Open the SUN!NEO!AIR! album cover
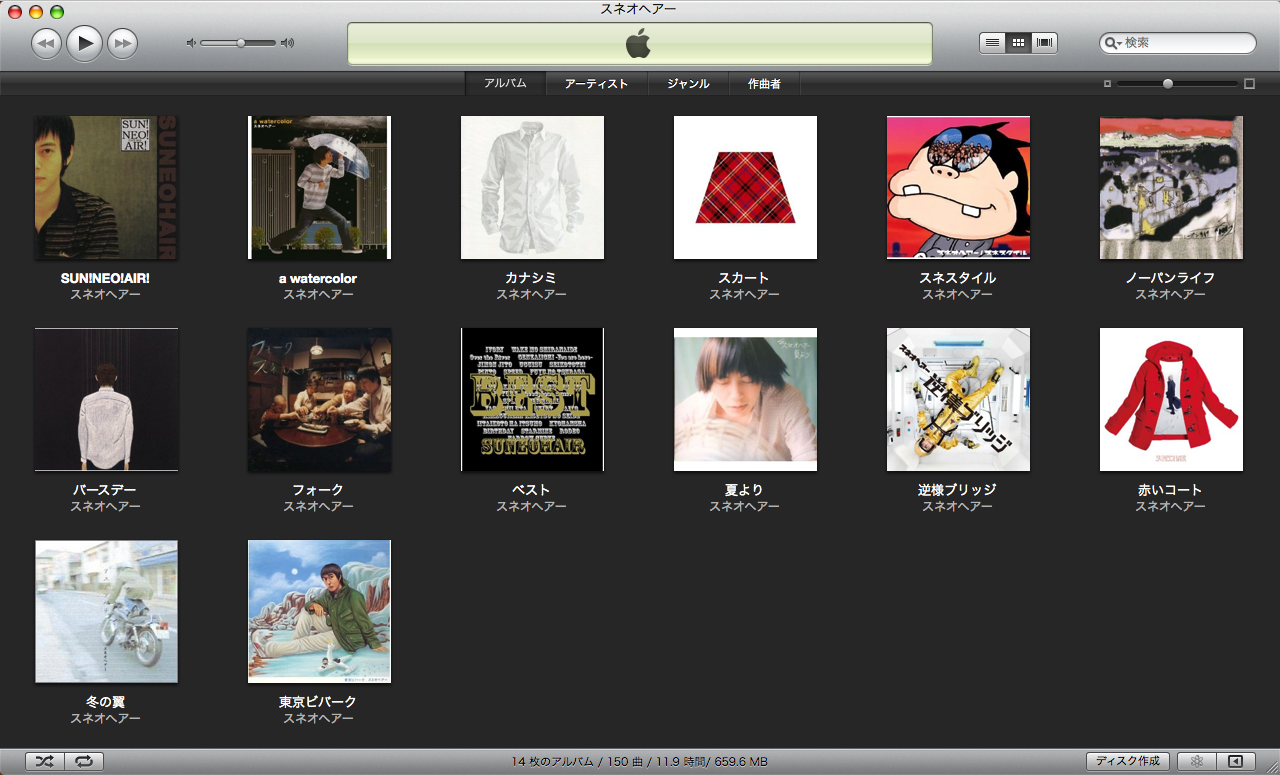This screenshot has width=1280, height=775. coord(106,187)
